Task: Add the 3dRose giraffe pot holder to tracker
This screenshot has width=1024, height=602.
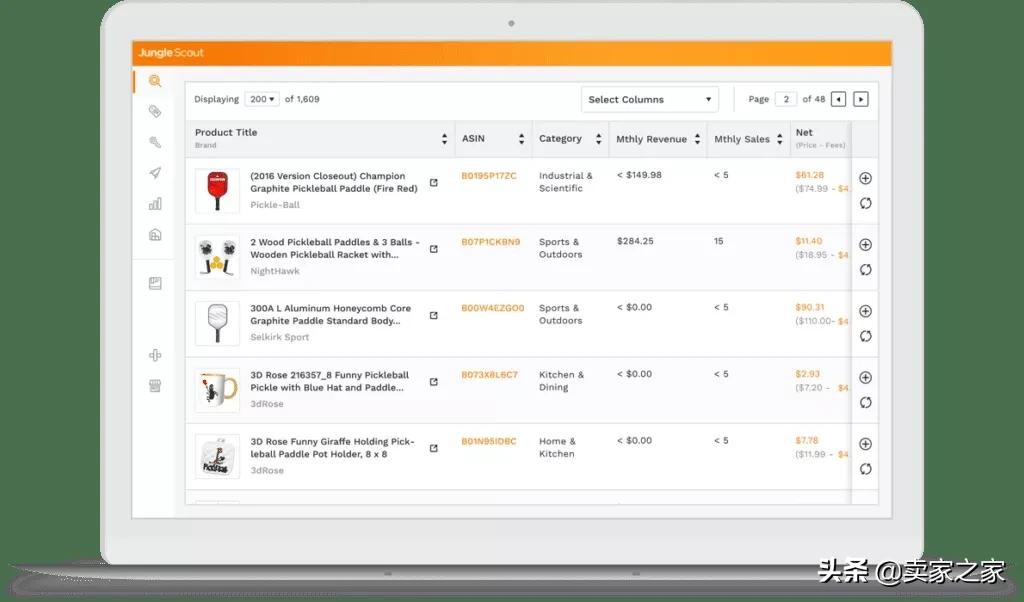Action: [866, 443]
